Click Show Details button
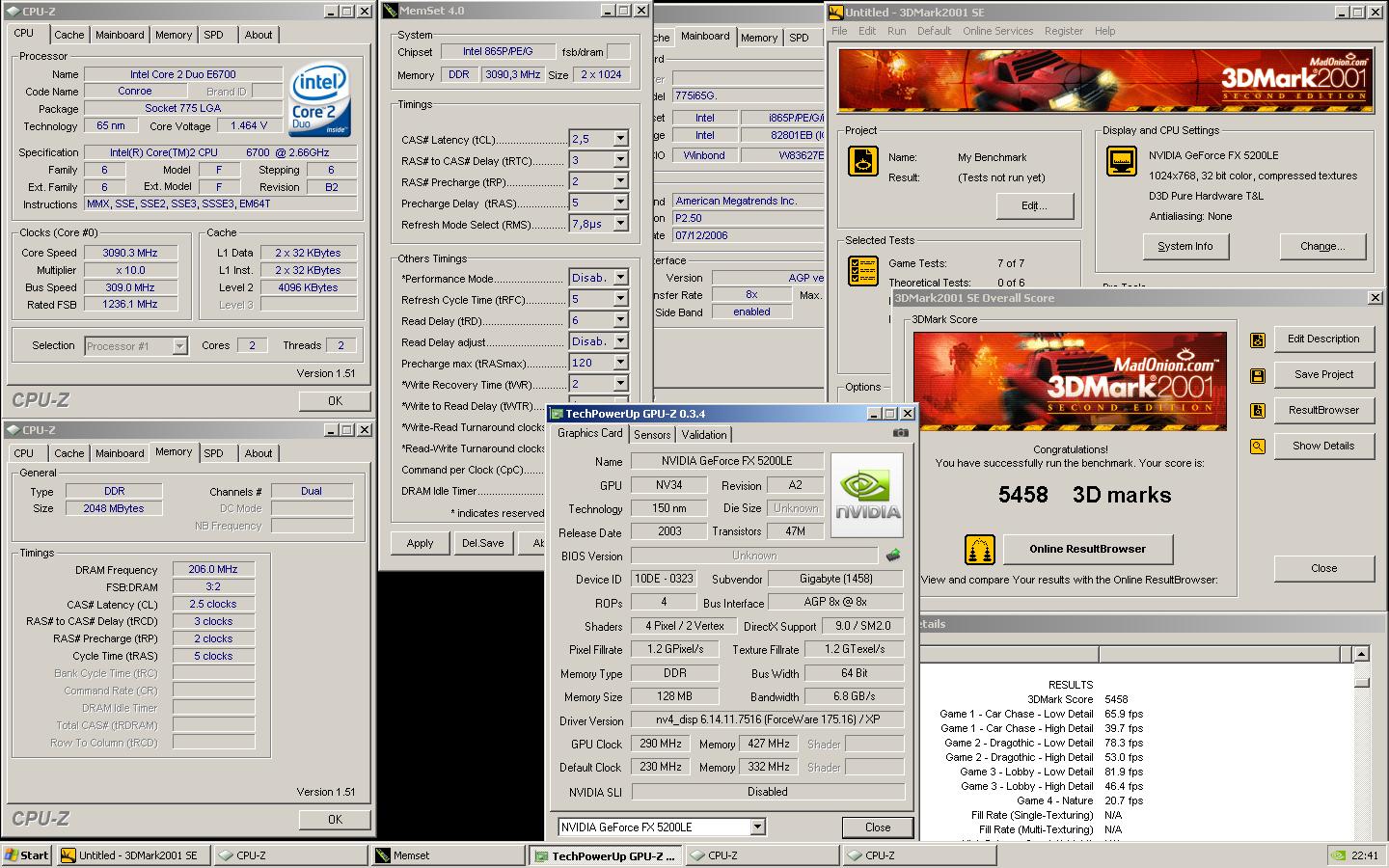Screen dimensions: 1389x868 [1323, 447]
